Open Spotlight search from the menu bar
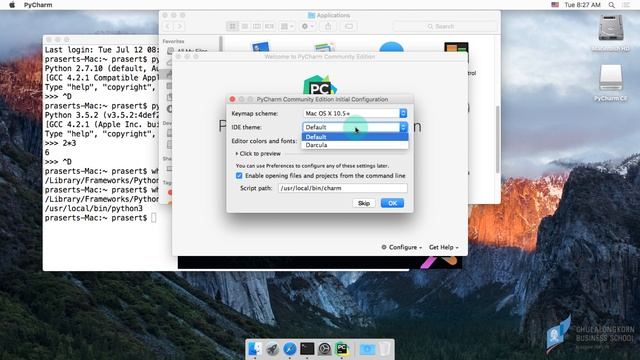The height and width of the screenshot is (360, 640). pos(611,5)
